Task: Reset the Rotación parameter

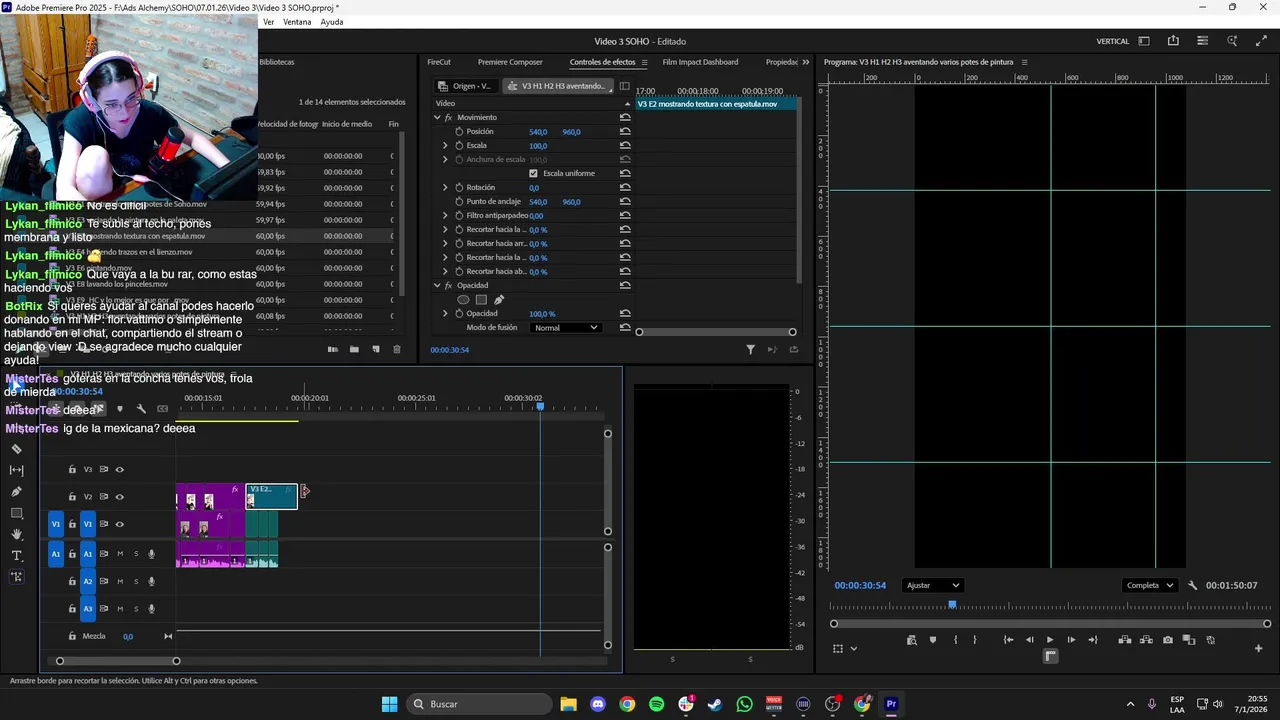Action: pyautogui.click(x=625, y=187)
